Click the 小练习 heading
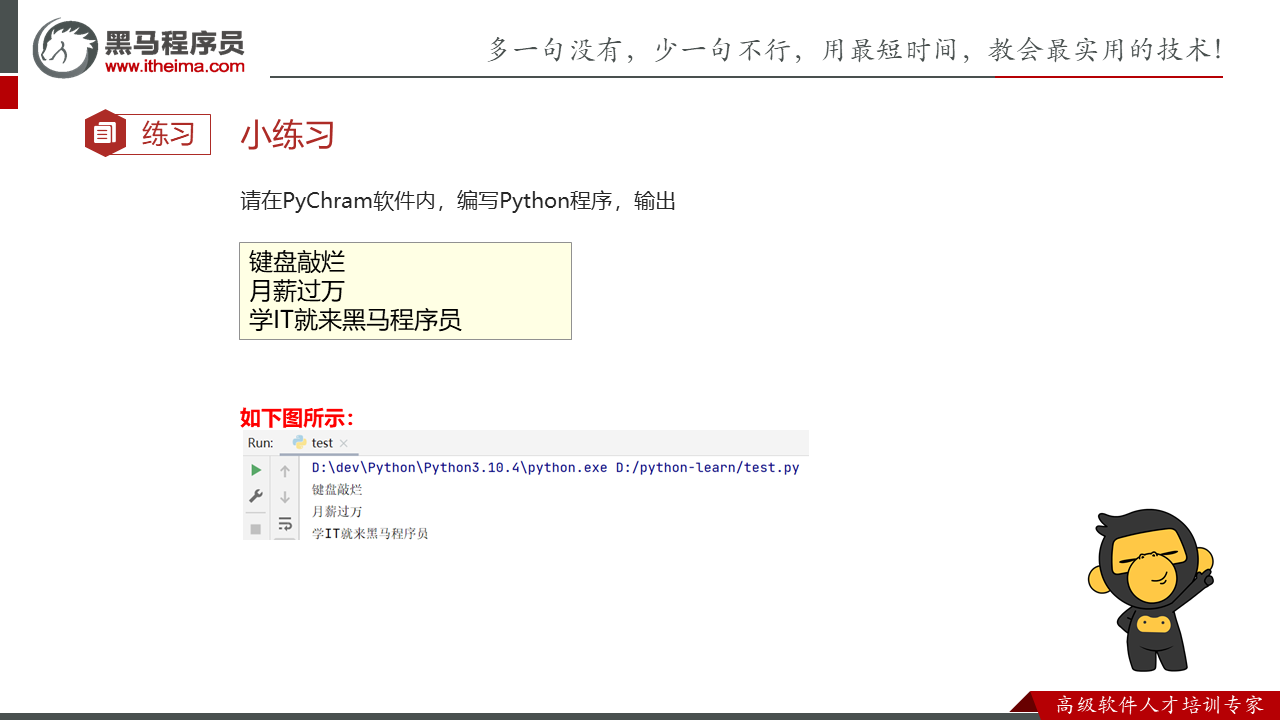Viewport: 1280px width, 720px height. [x=287, y=135]
